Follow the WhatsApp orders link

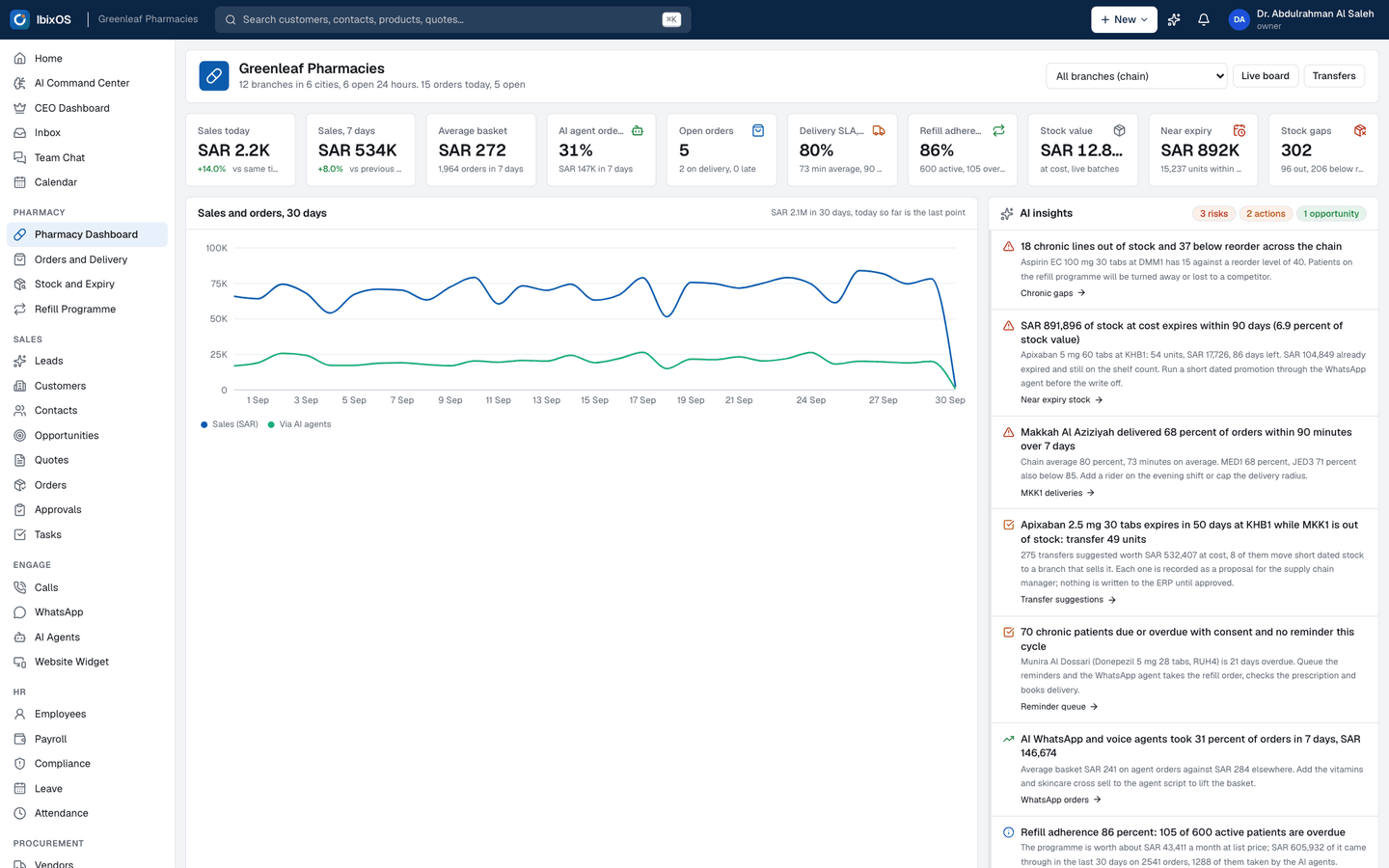pyautogui.click(x=1061, y=800)
